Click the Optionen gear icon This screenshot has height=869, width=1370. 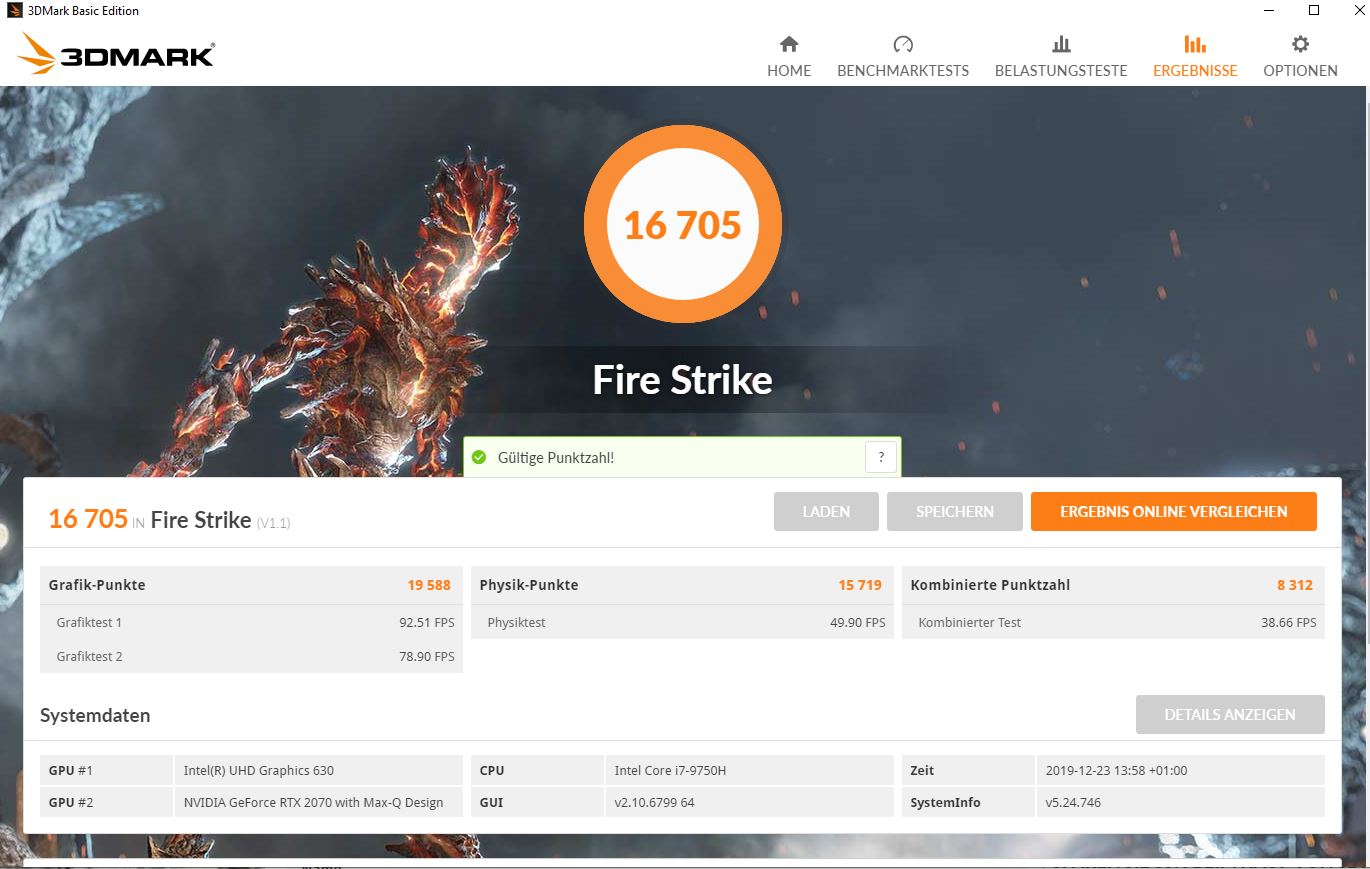click(x=1300, y=44)
